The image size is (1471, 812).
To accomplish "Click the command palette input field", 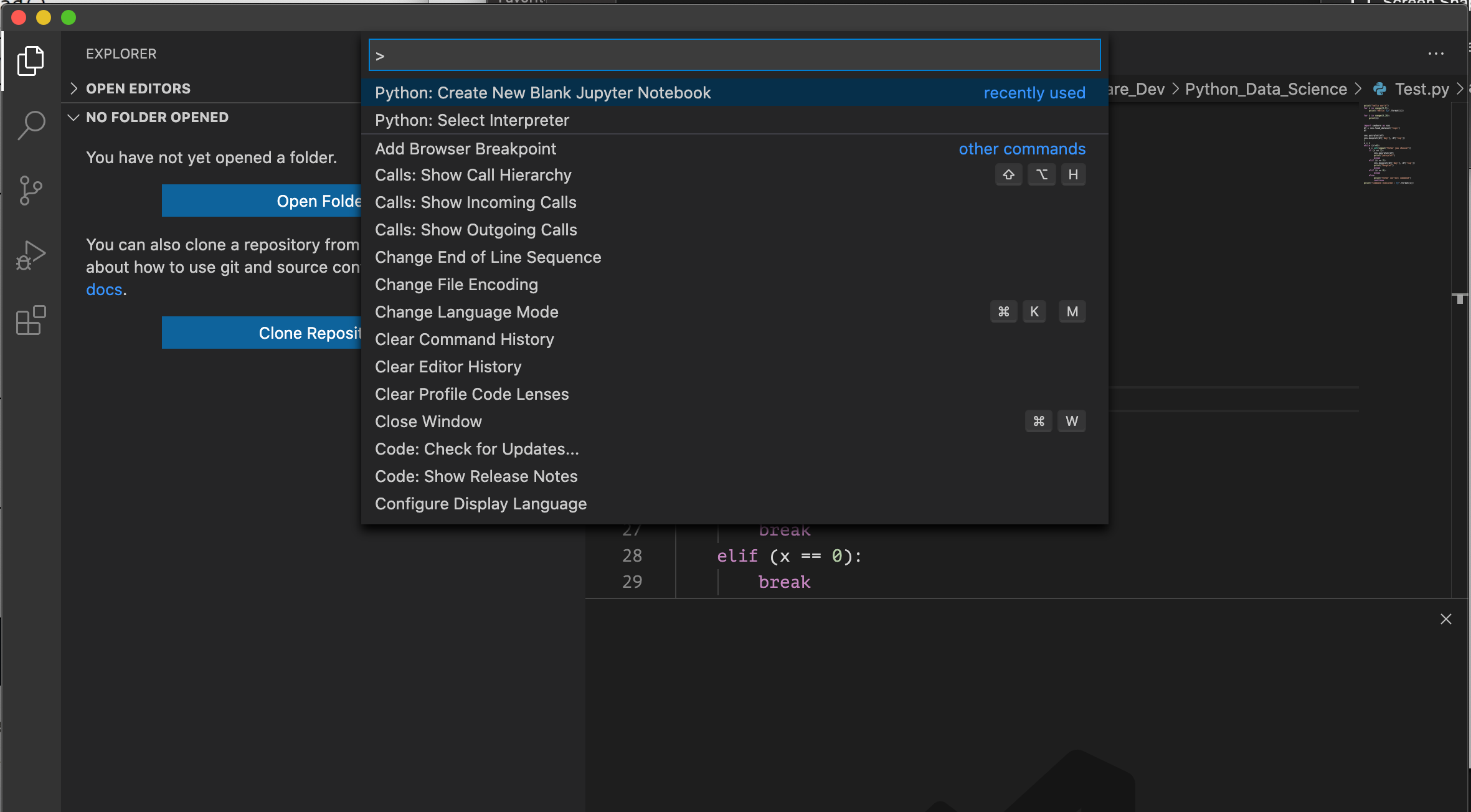I will click(x=735, y=55).
